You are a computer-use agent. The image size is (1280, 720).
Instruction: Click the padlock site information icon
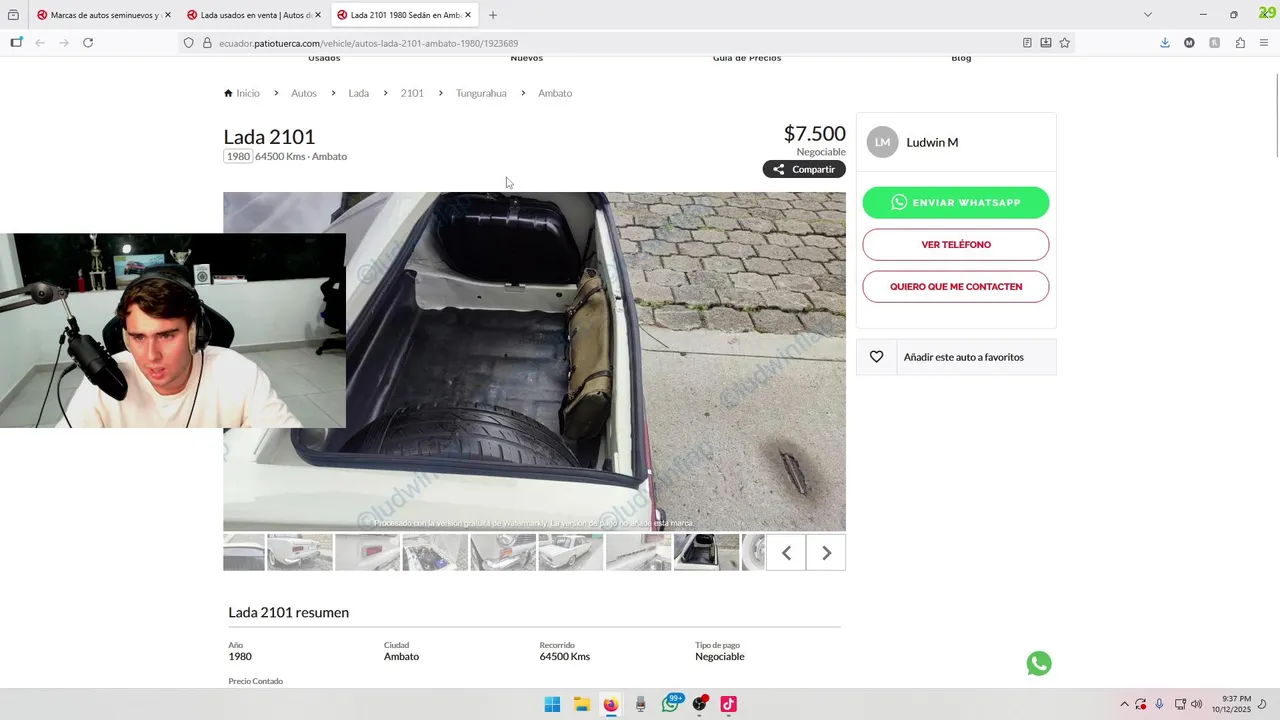207,43
